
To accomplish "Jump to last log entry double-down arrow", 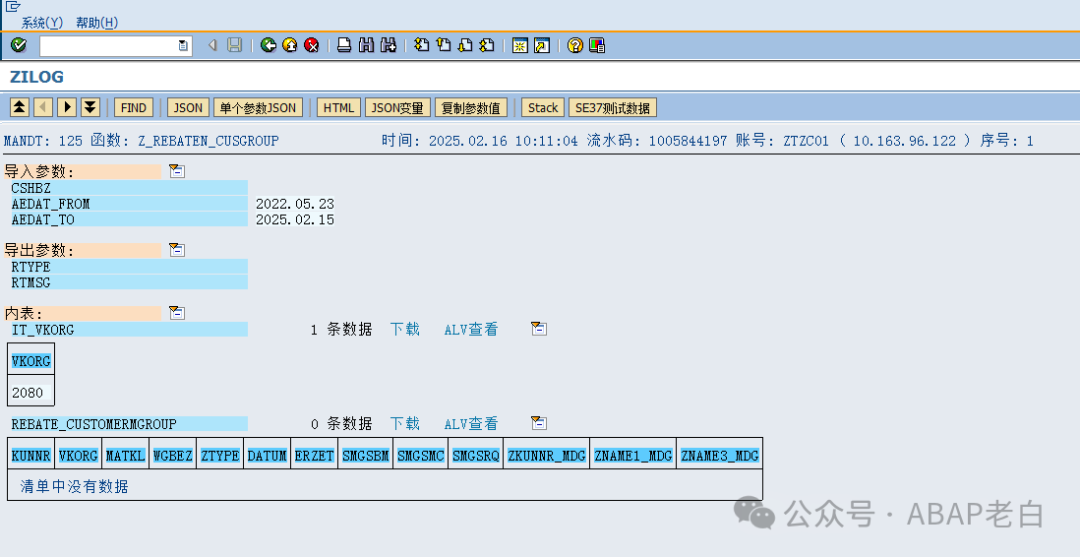I will click(90, 107).
